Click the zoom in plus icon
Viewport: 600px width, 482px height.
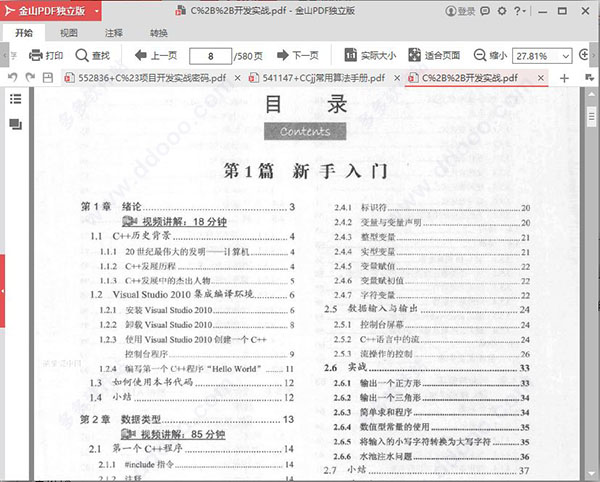click(584, 55)
